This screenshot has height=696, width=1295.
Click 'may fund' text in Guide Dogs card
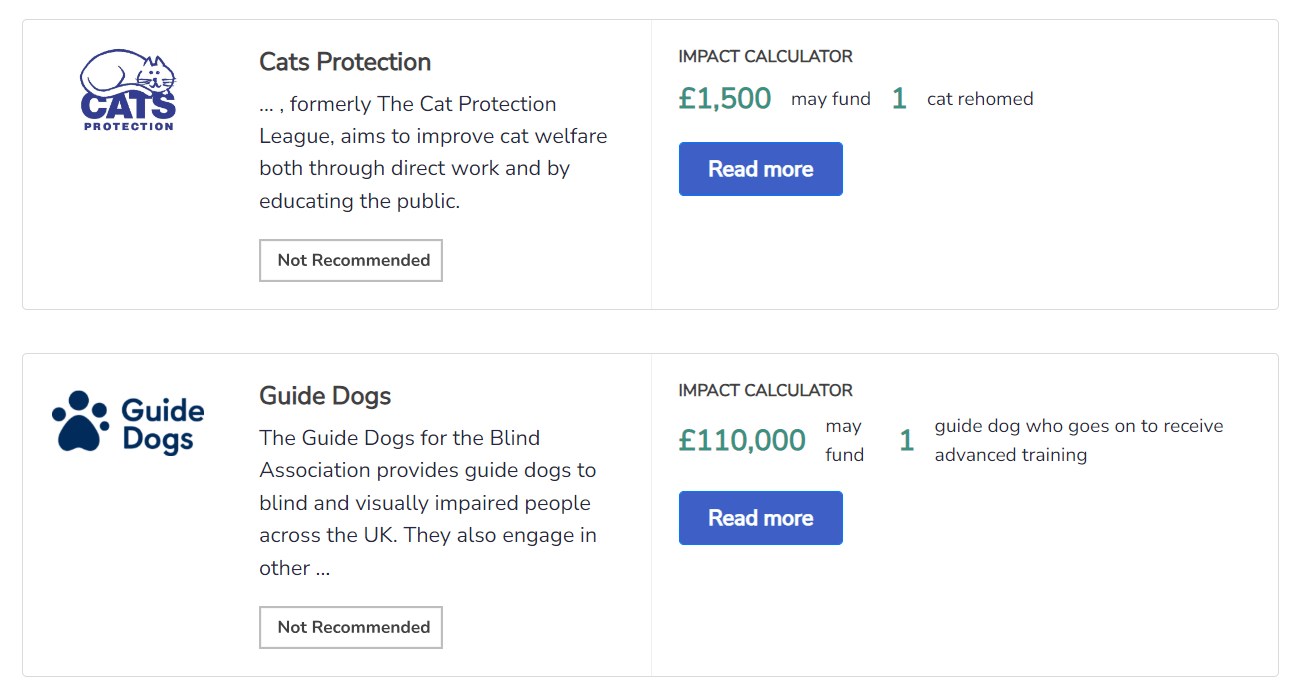point(844,440)
